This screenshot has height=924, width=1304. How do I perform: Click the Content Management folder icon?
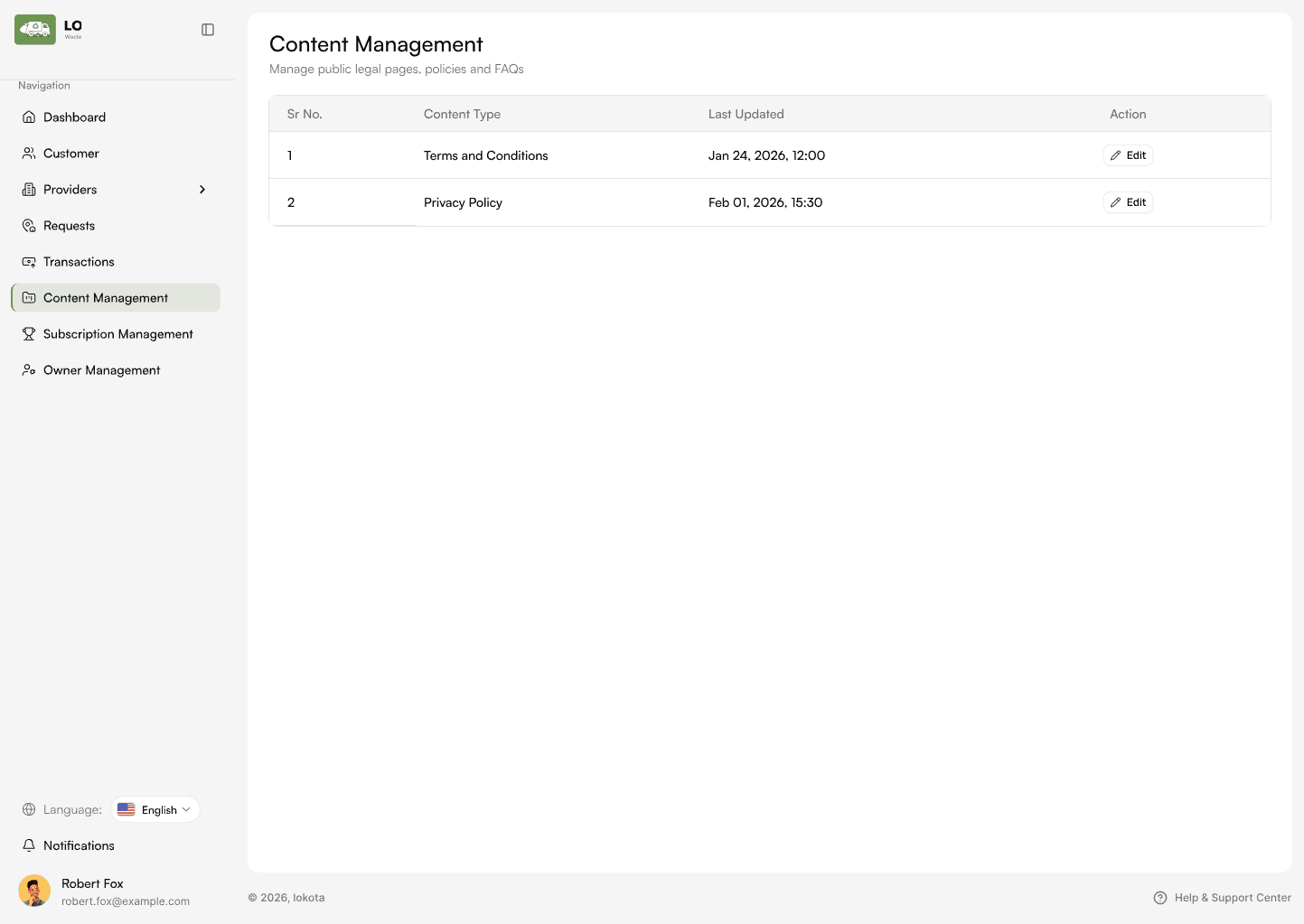pos(29,298)
